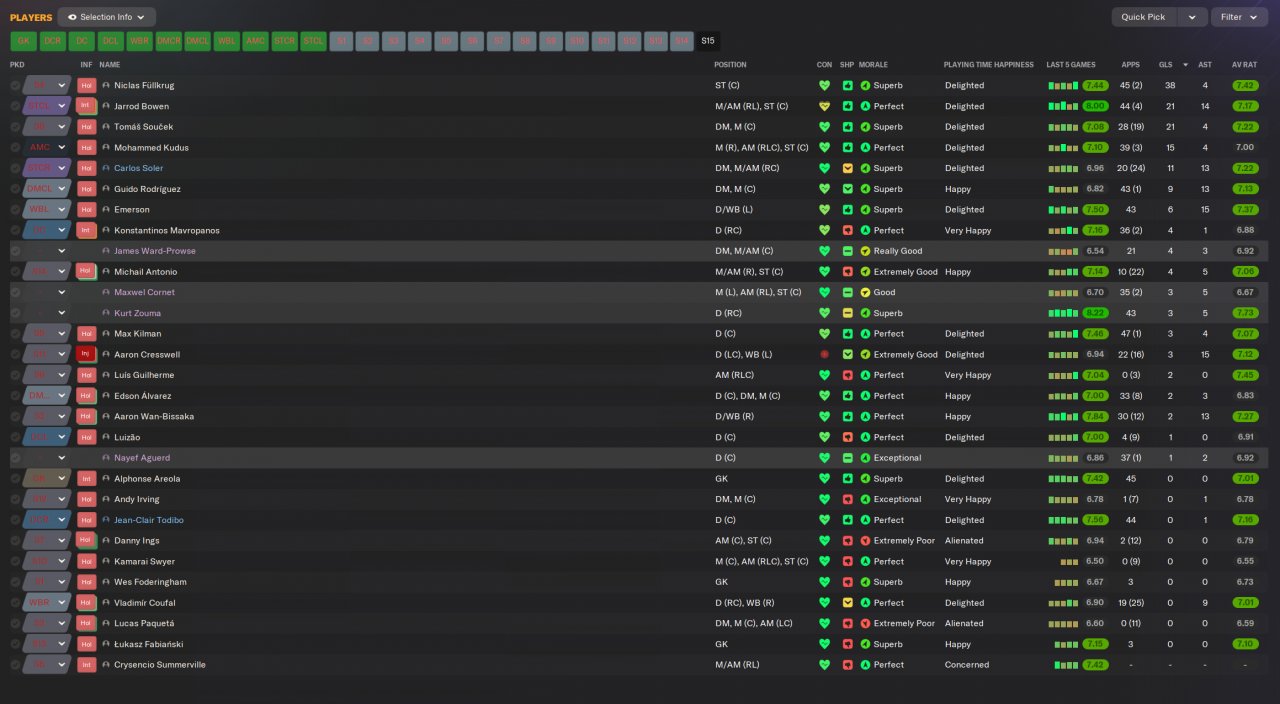The height and width of the screenshot is (704, 1280).
Task: Click the sharpness icon for Carlos Soler
Action: pyautogui.click(x=848, y=168)
